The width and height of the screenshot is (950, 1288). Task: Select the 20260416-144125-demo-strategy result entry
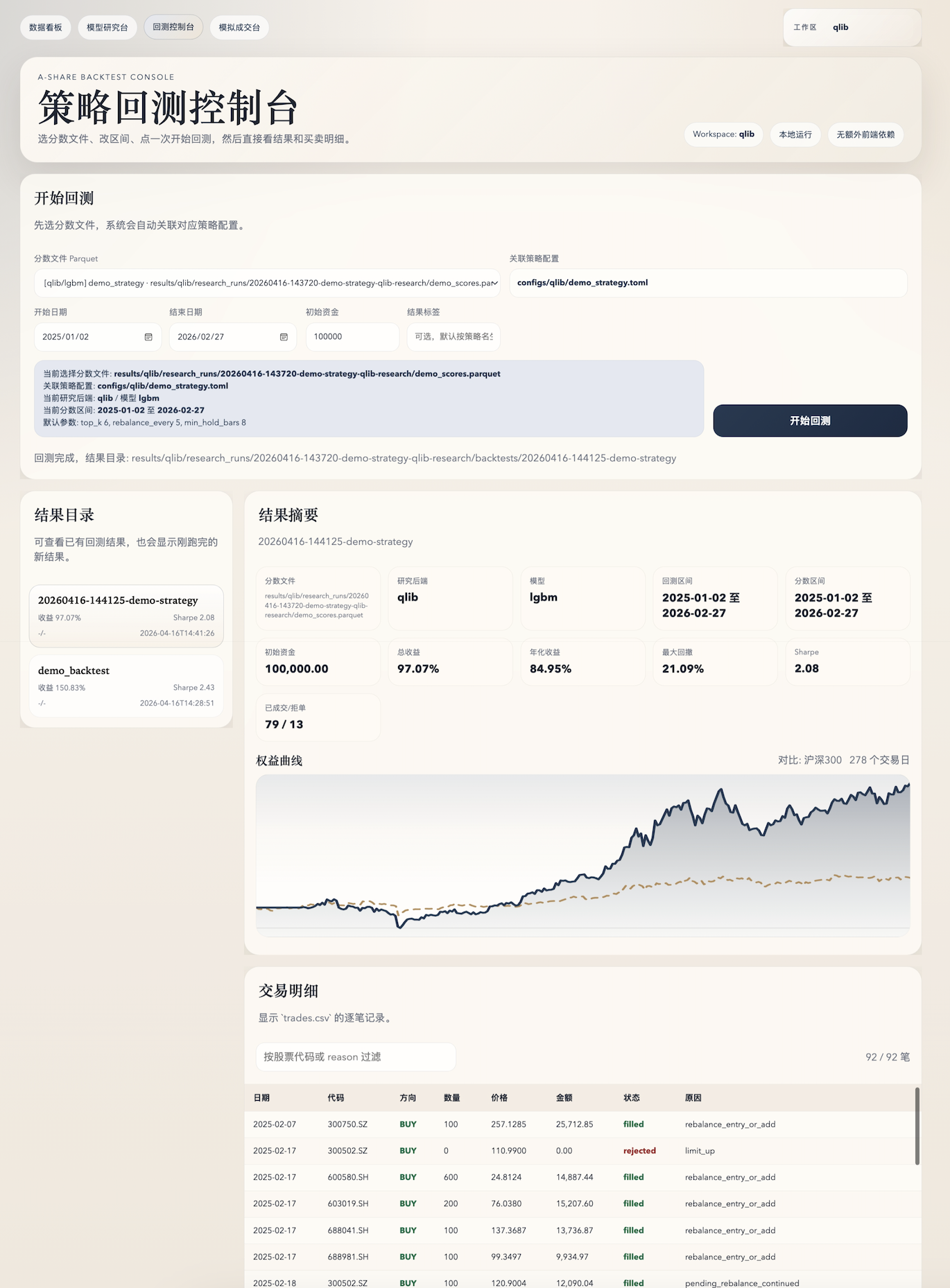point(126,616)
